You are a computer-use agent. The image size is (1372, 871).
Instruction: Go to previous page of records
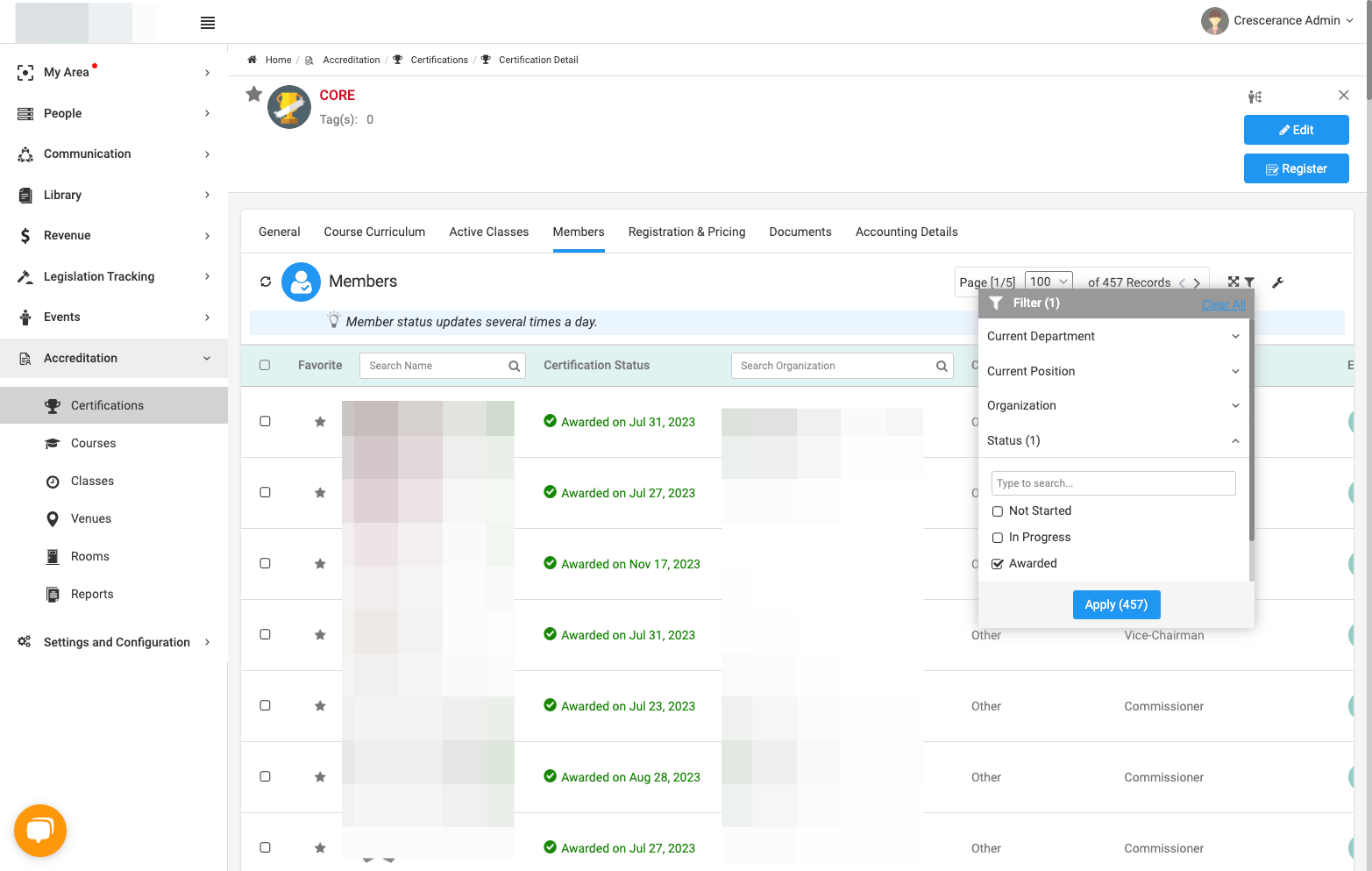pyautogui.click(x=1182, y=282)
